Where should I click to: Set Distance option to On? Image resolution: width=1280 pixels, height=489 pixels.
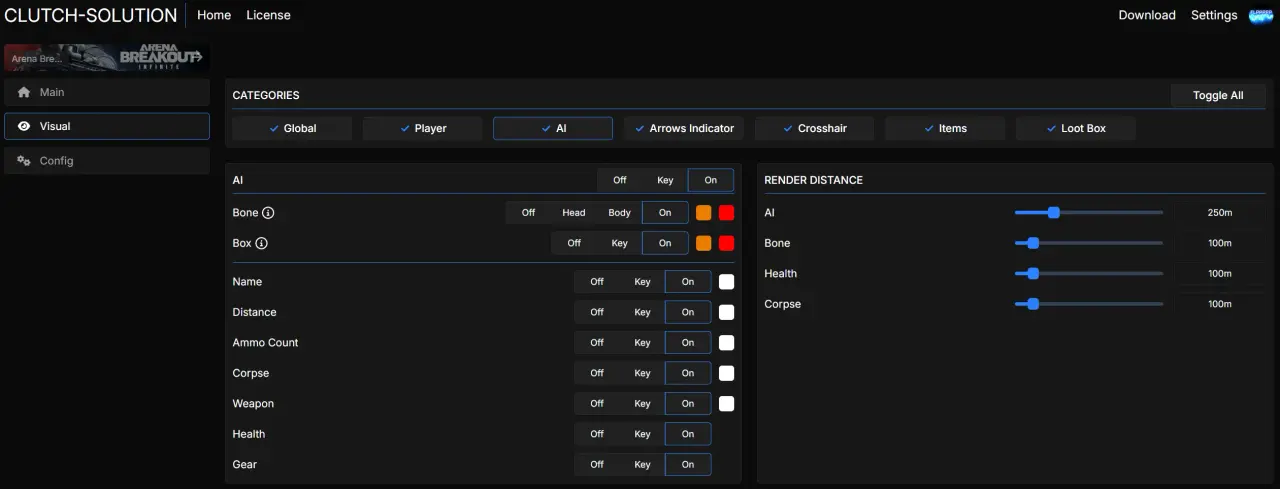pos(688,312)
